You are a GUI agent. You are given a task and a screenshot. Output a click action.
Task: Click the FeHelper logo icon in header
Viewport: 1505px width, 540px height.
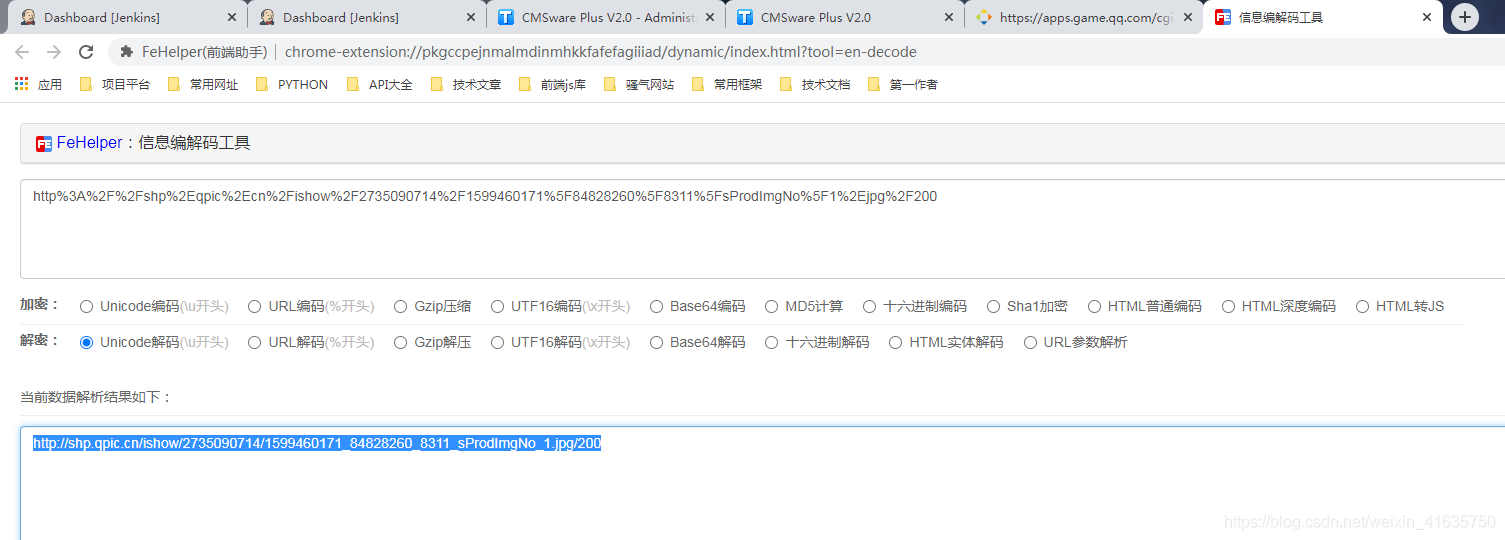coord(44,144)
